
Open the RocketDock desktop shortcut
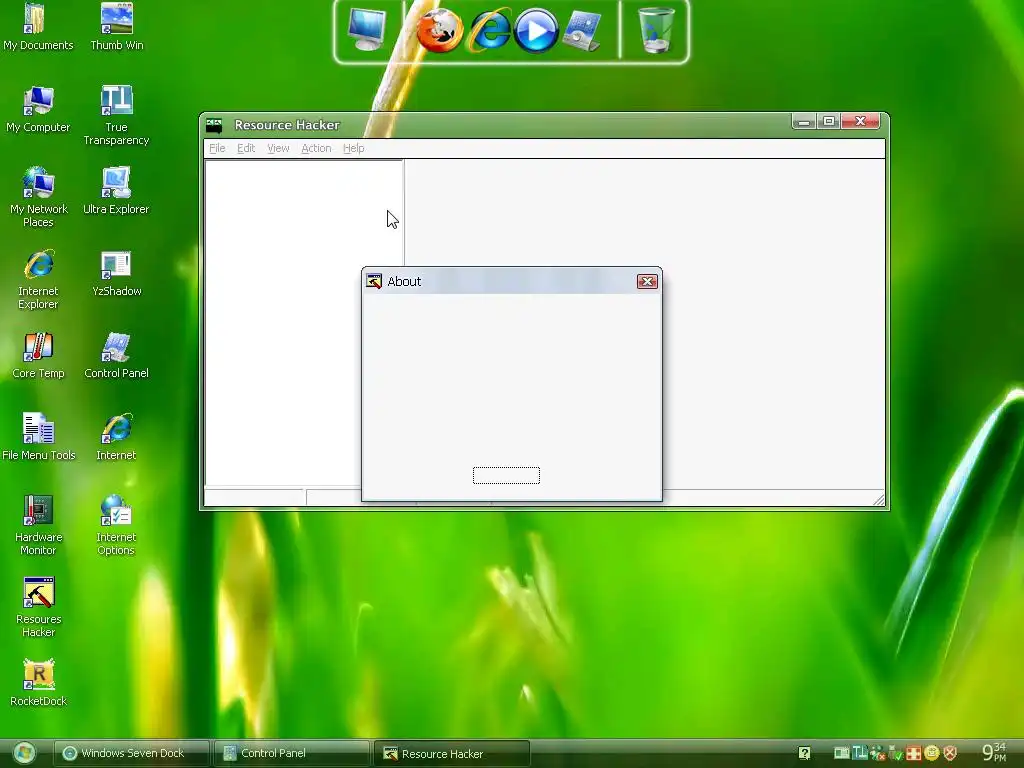coord(38,683)
